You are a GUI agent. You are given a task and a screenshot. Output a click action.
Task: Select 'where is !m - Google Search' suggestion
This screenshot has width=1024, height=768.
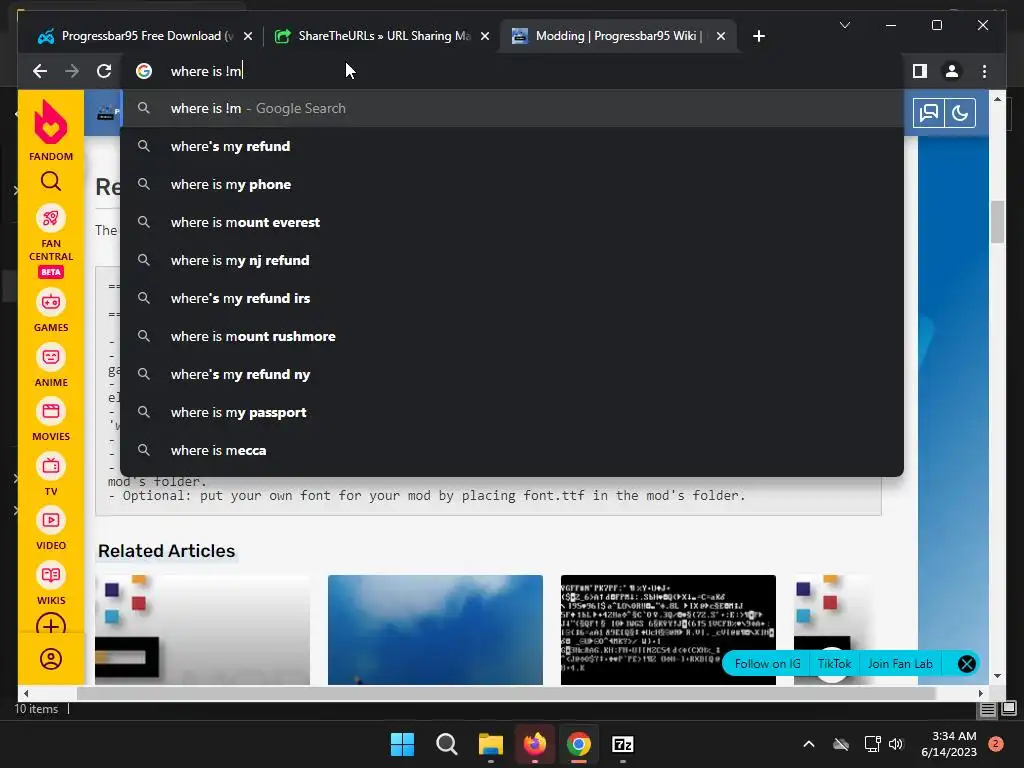(x=512, y=108)
